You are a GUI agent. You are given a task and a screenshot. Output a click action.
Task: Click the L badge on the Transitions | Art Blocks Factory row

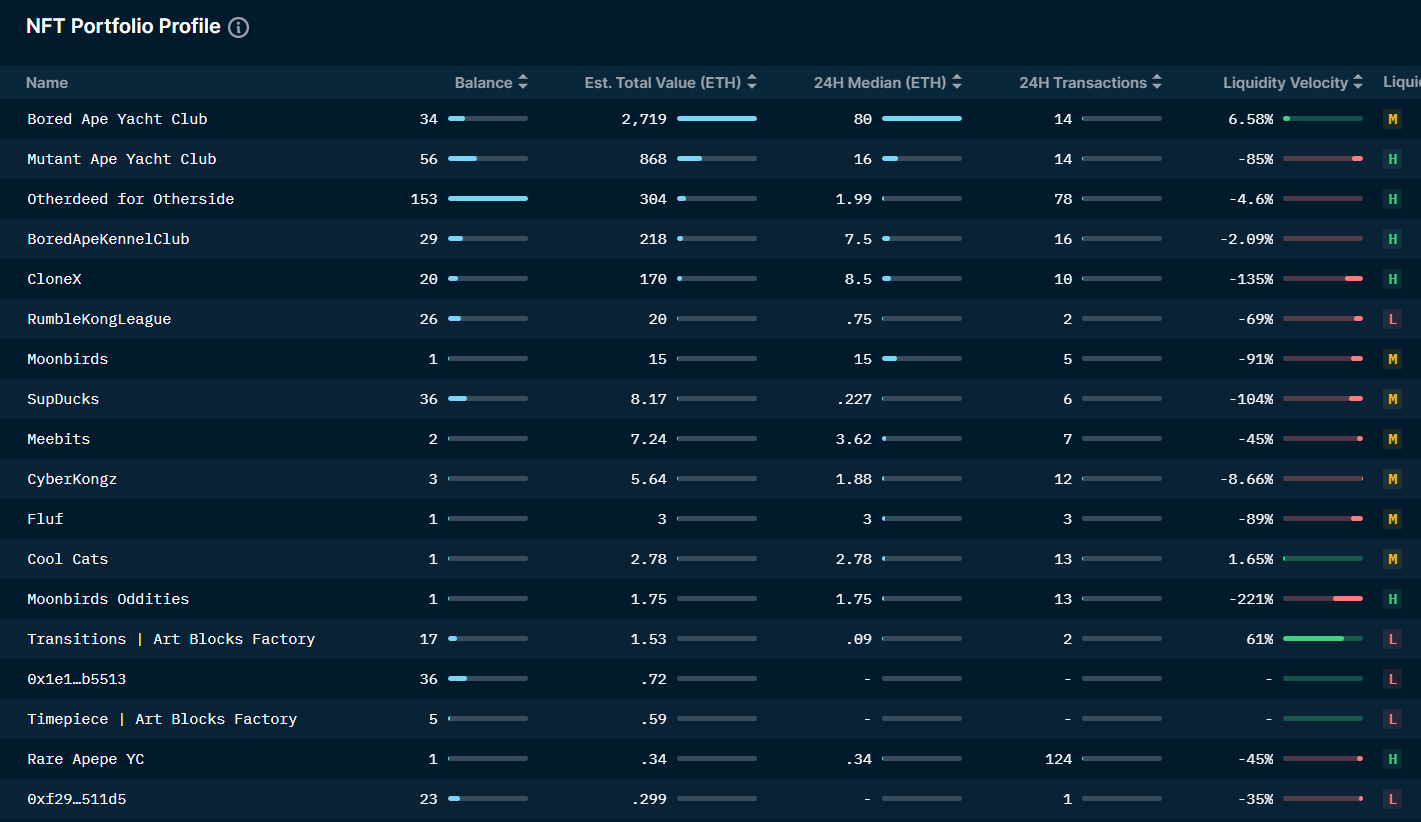tap(1392, 639)
